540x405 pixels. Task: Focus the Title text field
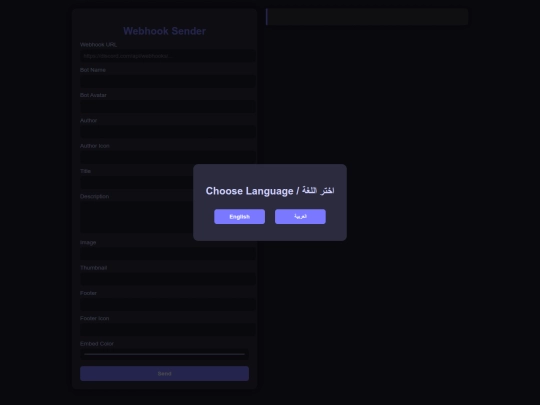click(137, 183)
